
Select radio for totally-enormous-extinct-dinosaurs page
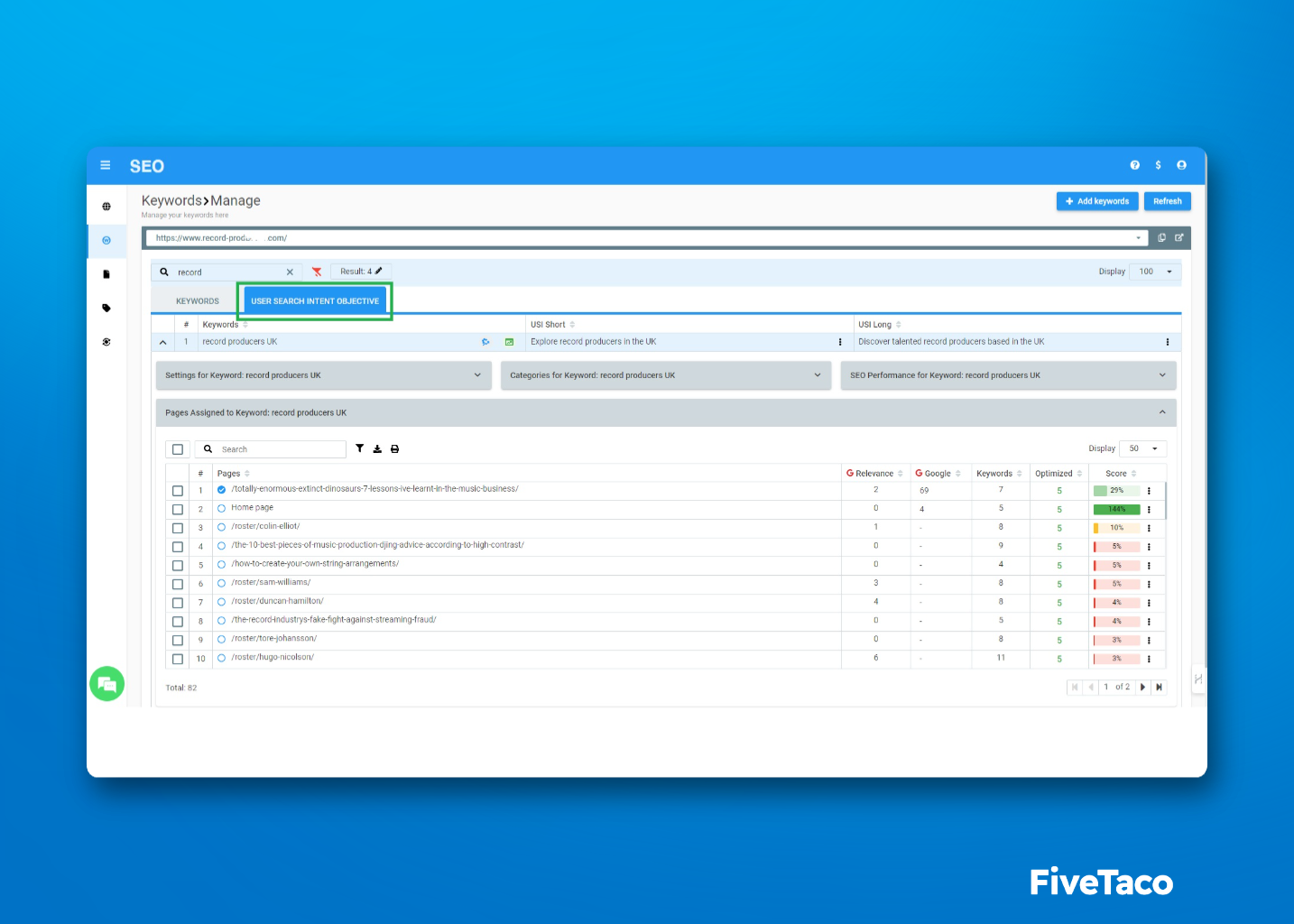point(221,490)
